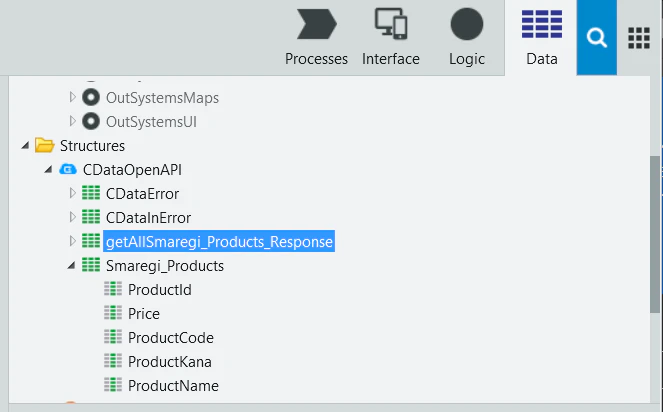Select the ProductId attribute
Viewport: 663px width, 412px height.
coord(160,290)
